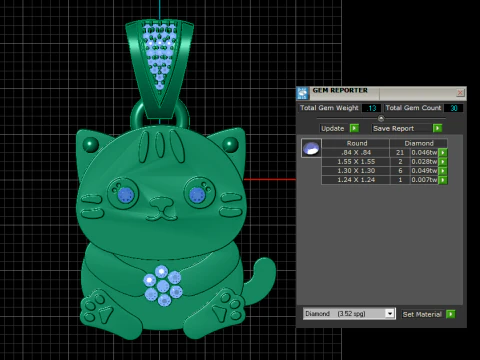Click the Save Report button label
Screen dimensions: 480x360
(x=393, y=128)
